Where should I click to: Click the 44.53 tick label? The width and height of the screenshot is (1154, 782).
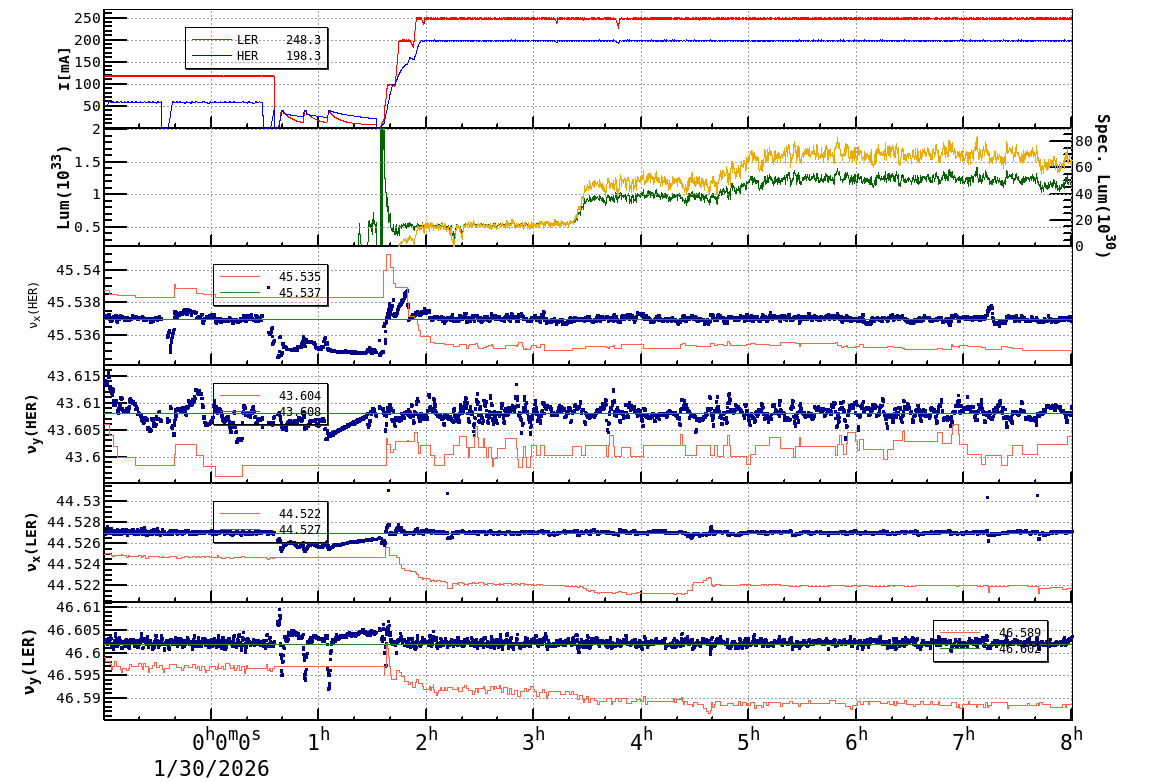[79, 501]
